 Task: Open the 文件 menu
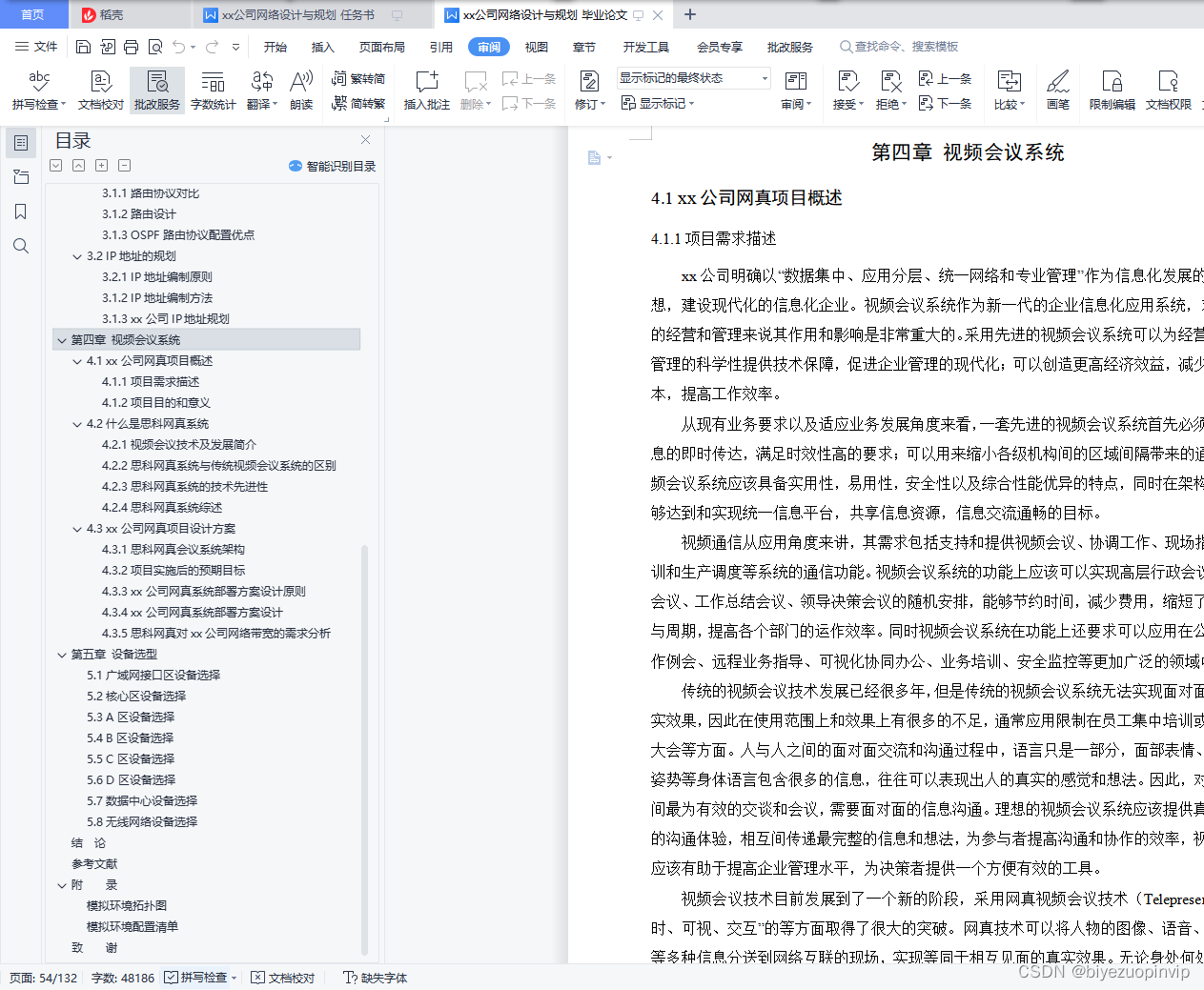point(36,47)
